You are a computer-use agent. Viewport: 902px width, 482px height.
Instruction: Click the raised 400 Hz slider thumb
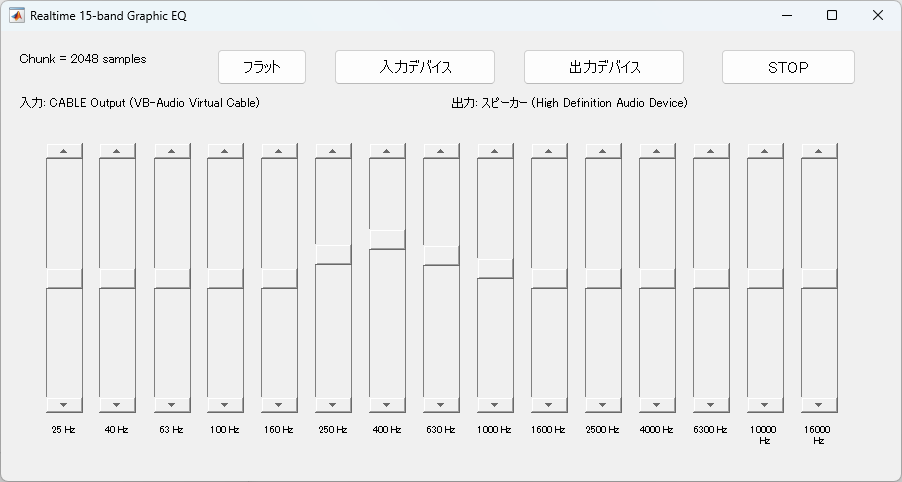tap(387, 239)
